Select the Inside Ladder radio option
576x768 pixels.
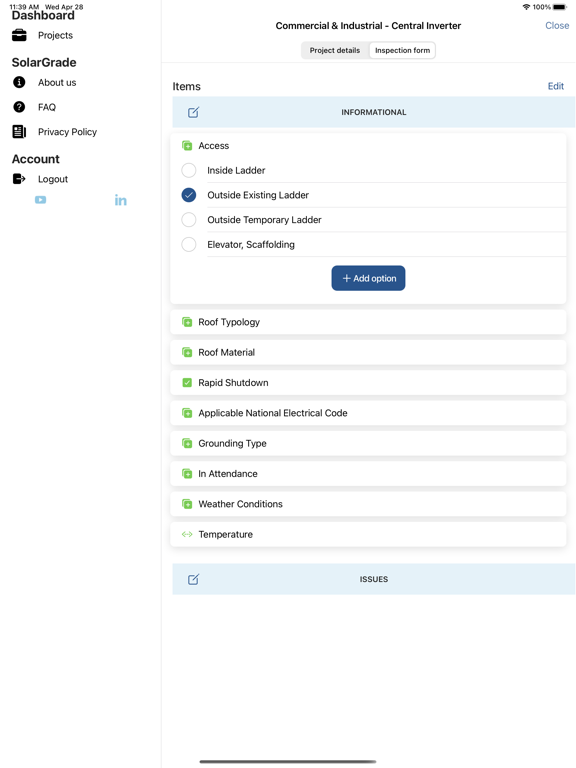pos(189,170)
